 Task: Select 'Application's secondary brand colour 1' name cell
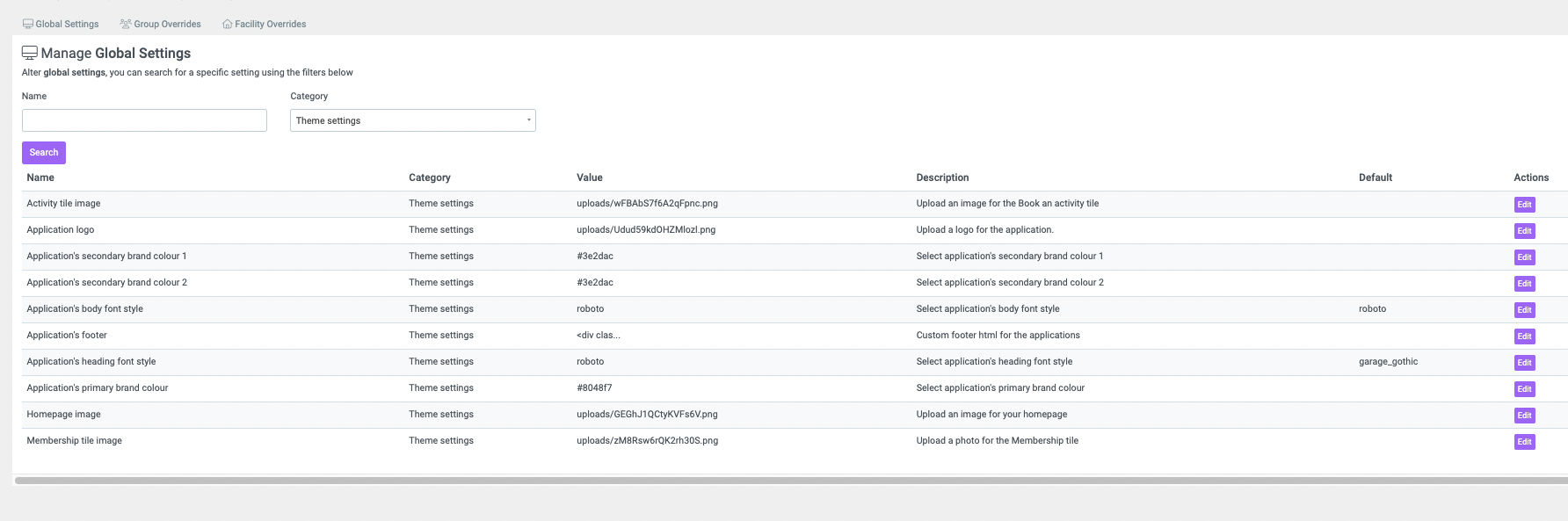pyautogui.click(x=106, y=257)
